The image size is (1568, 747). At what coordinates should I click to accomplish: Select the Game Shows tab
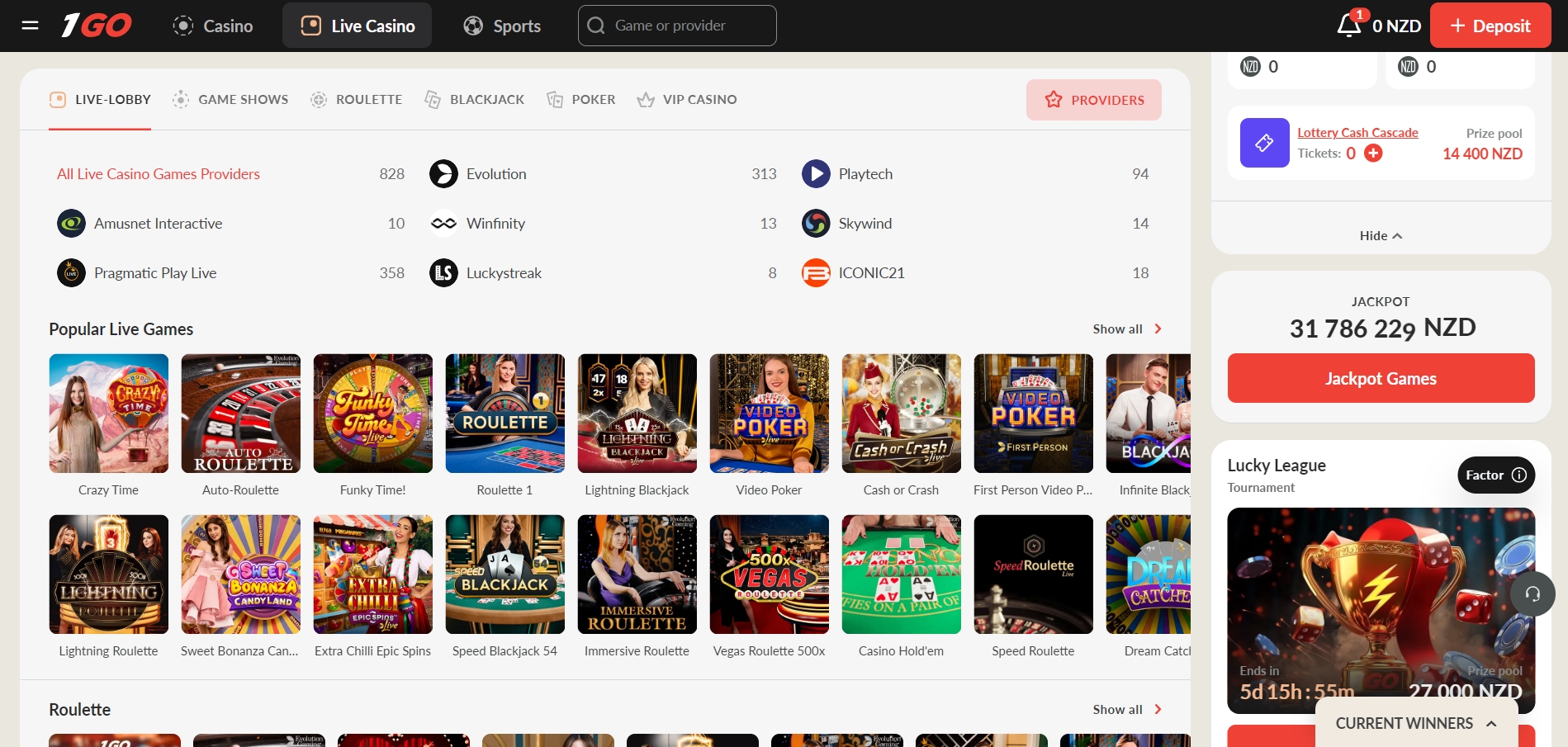(230, 100)
